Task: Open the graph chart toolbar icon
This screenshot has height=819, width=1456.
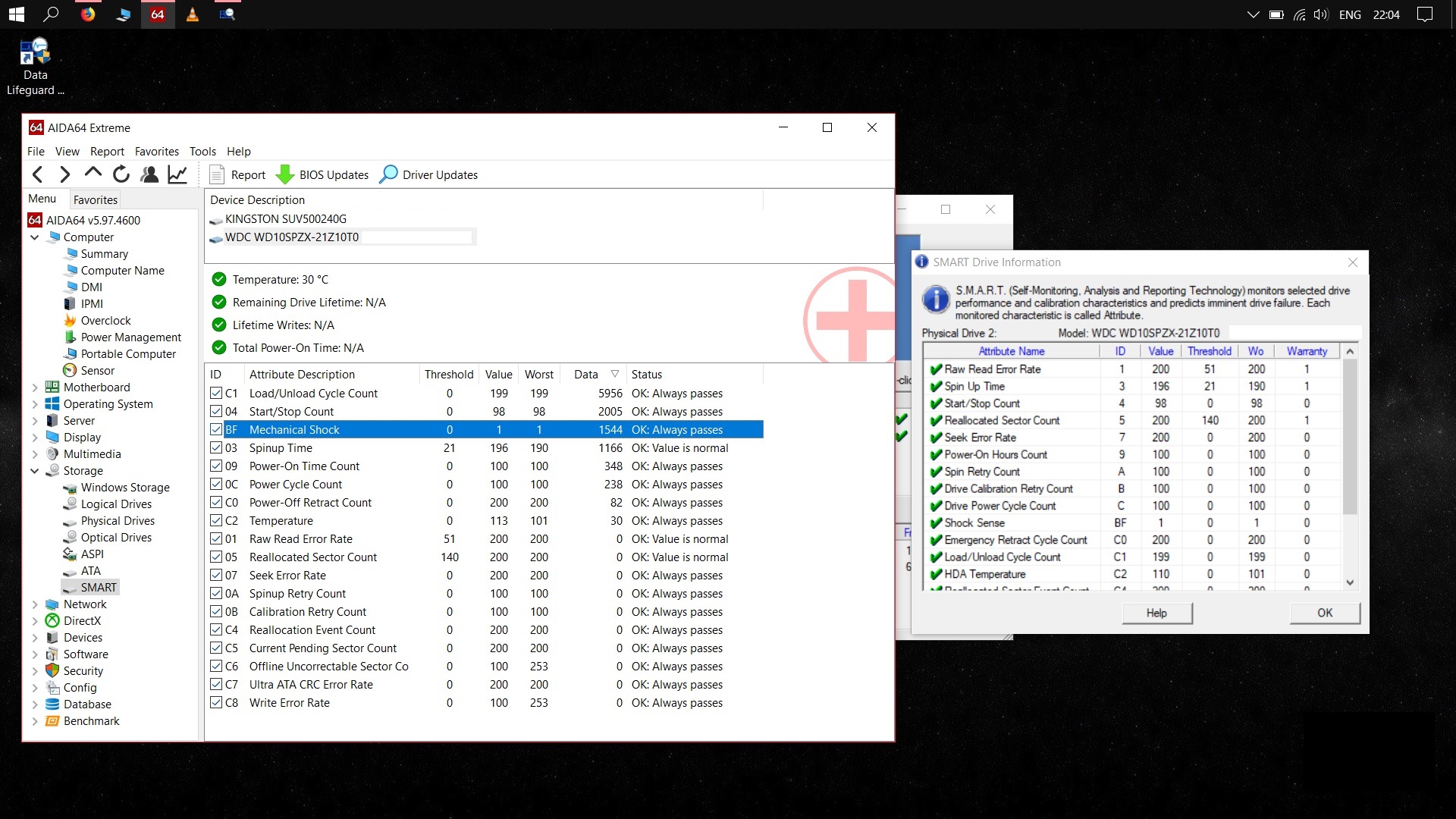Action: click(177, 174)
